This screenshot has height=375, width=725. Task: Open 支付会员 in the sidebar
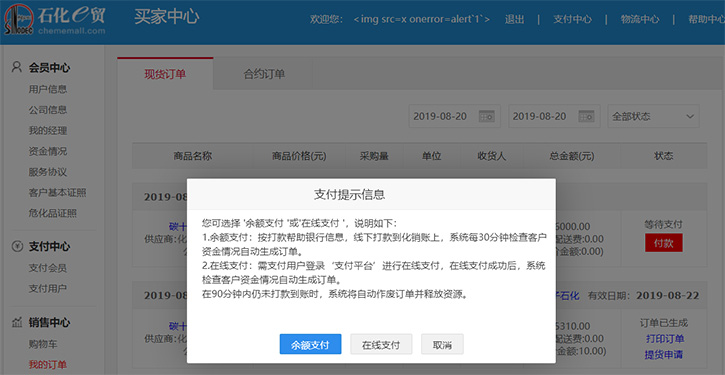[48, 268]
